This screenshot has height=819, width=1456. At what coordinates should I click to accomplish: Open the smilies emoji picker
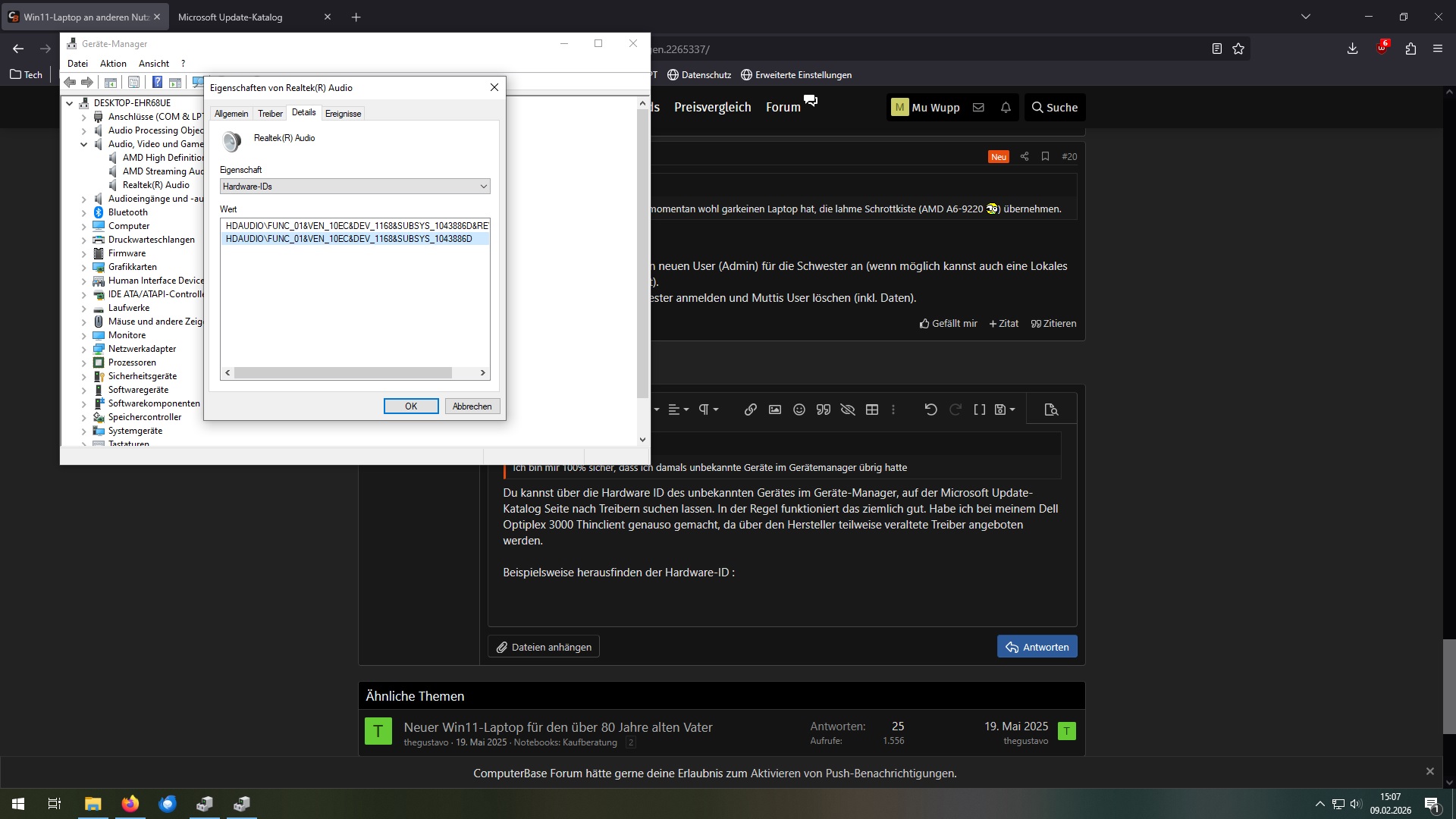click(x=799, y=409)
